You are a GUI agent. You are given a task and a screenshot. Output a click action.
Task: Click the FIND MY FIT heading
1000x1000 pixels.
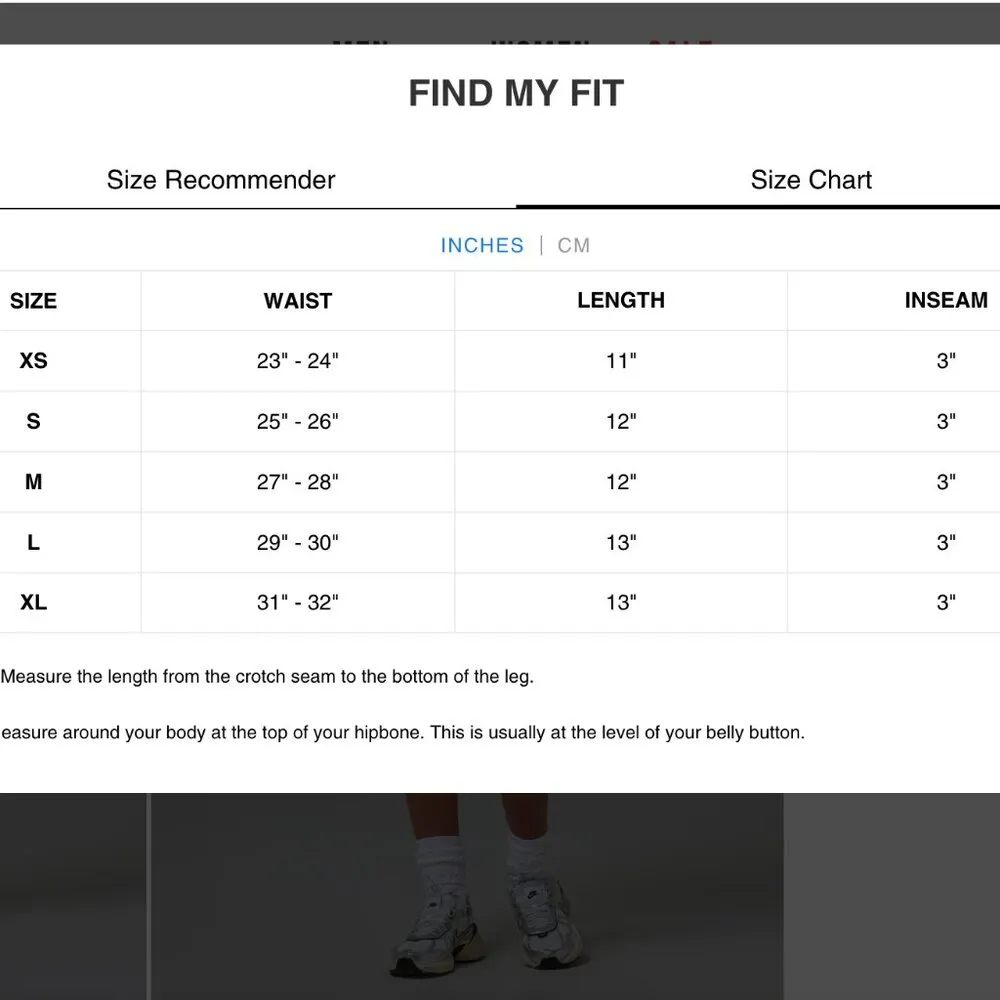[516, 94]
